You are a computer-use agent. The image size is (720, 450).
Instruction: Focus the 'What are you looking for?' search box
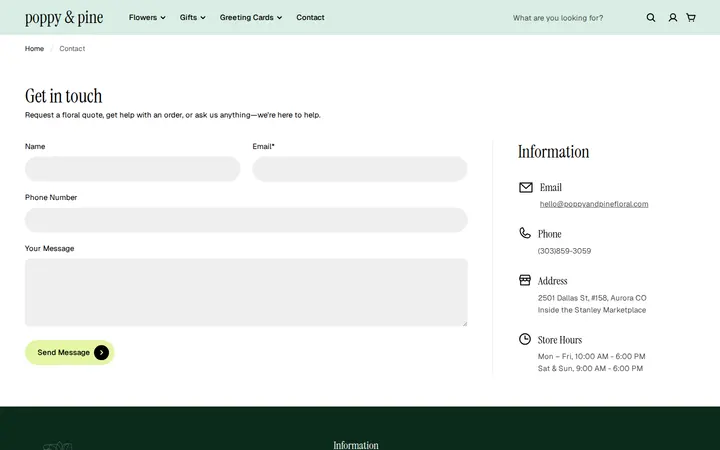point(558,18)
